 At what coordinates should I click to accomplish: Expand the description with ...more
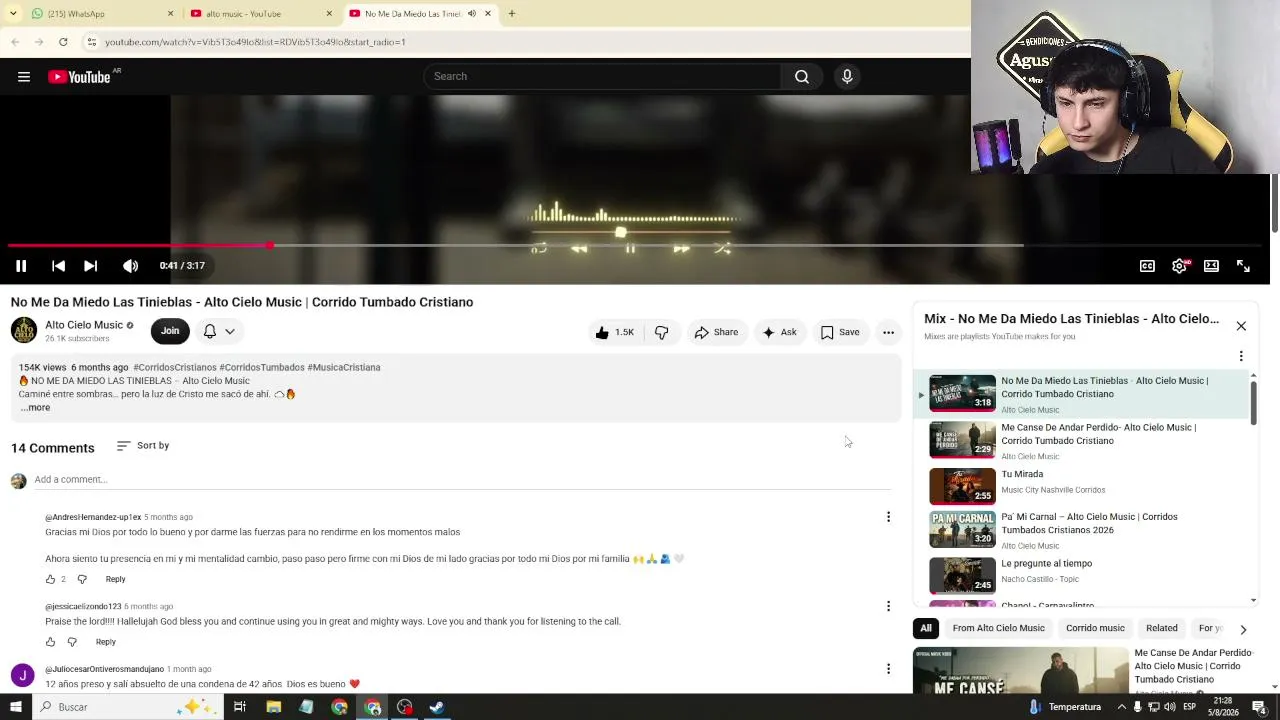pyautogui.click(x=35, y=408)
